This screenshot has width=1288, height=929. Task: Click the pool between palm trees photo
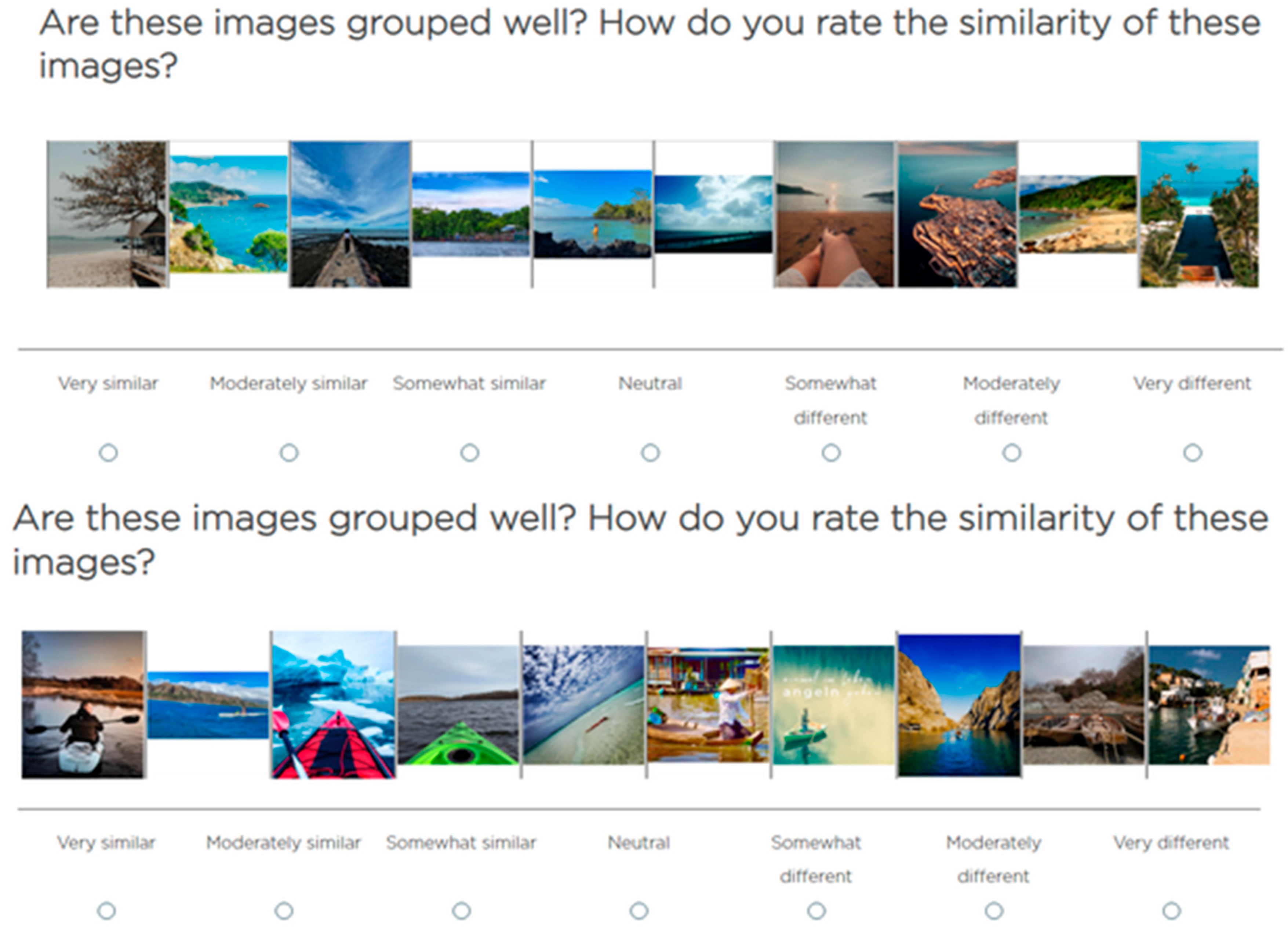[x=1198, y=214]
